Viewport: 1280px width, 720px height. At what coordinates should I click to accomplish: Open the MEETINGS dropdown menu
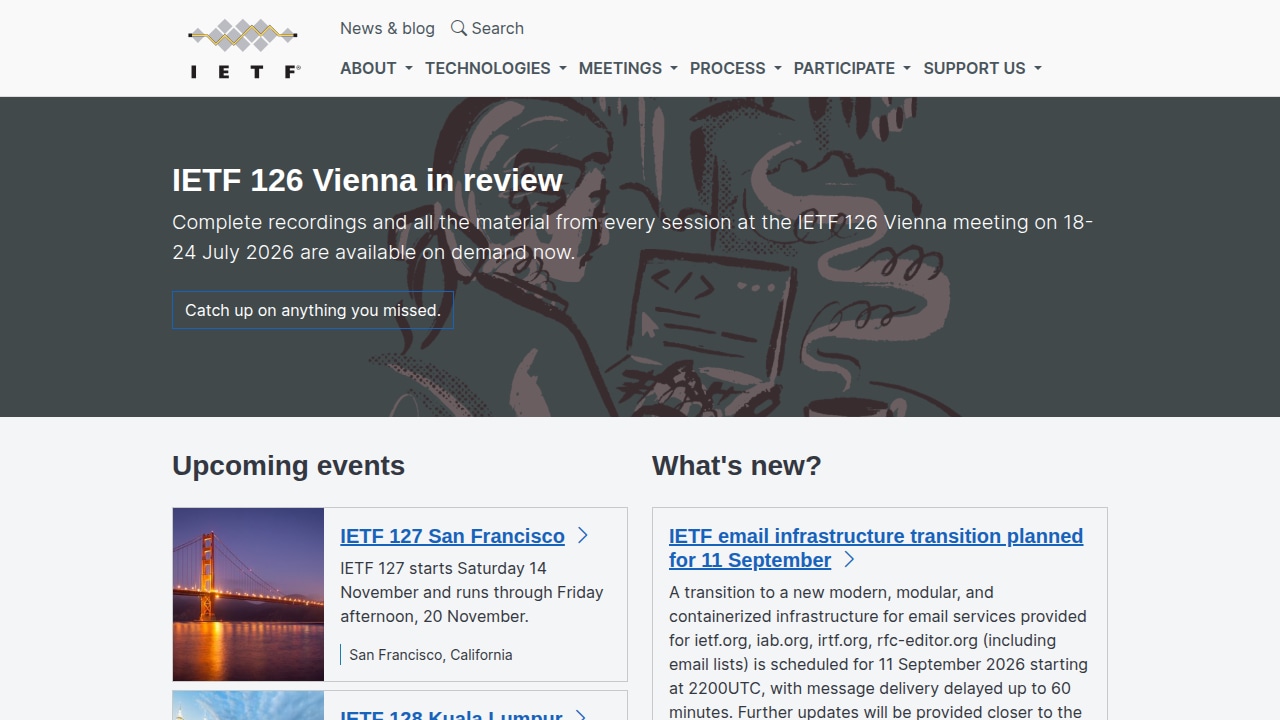(628, 68)
